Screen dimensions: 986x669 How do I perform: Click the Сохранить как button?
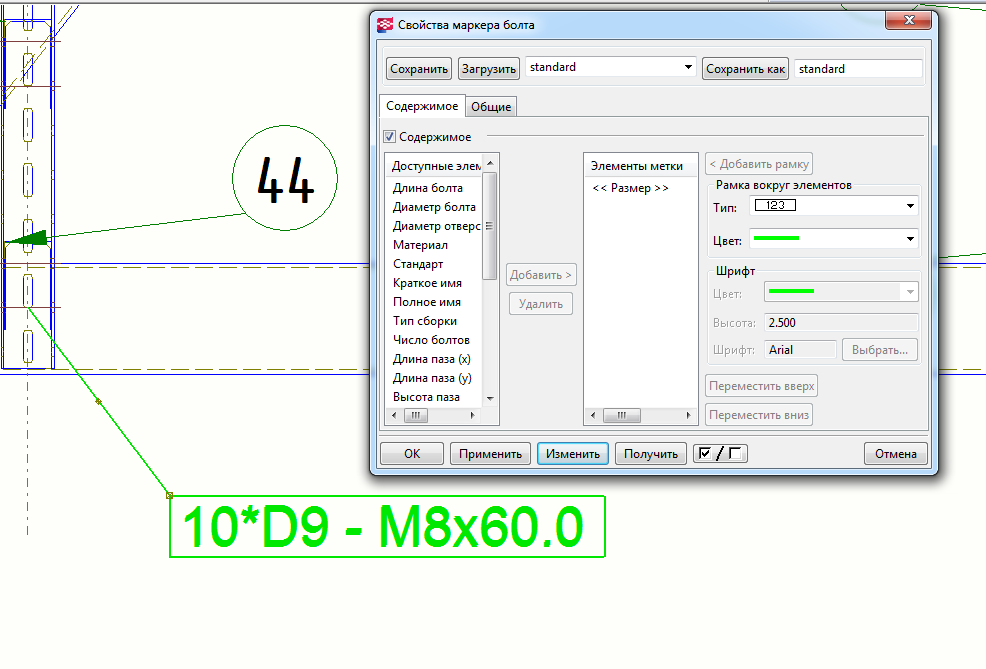[746, 69]
